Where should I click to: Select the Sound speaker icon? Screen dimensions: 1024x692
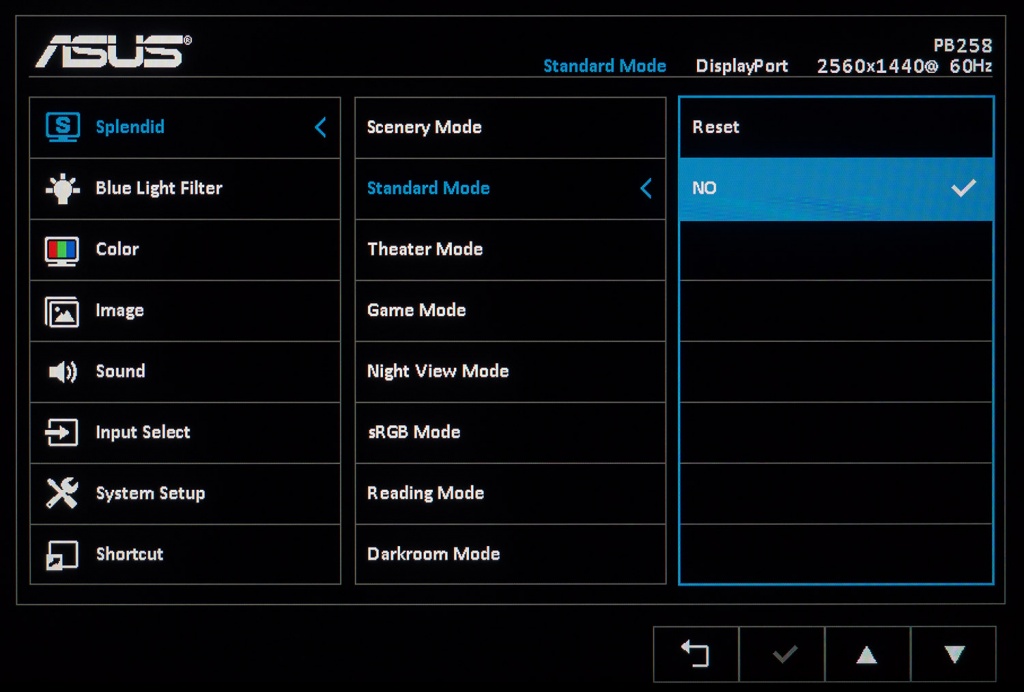pyautogui.click(x=62, y=372)
